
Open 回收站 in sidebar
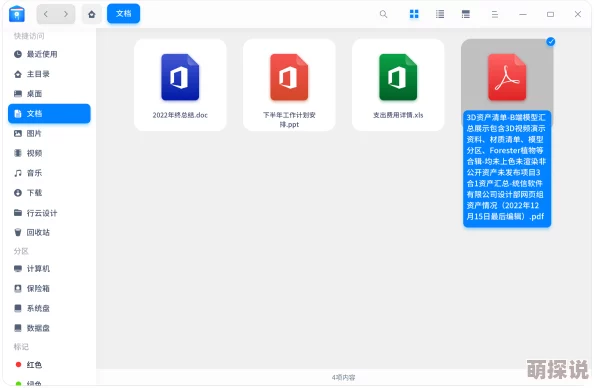click(49, 232)
